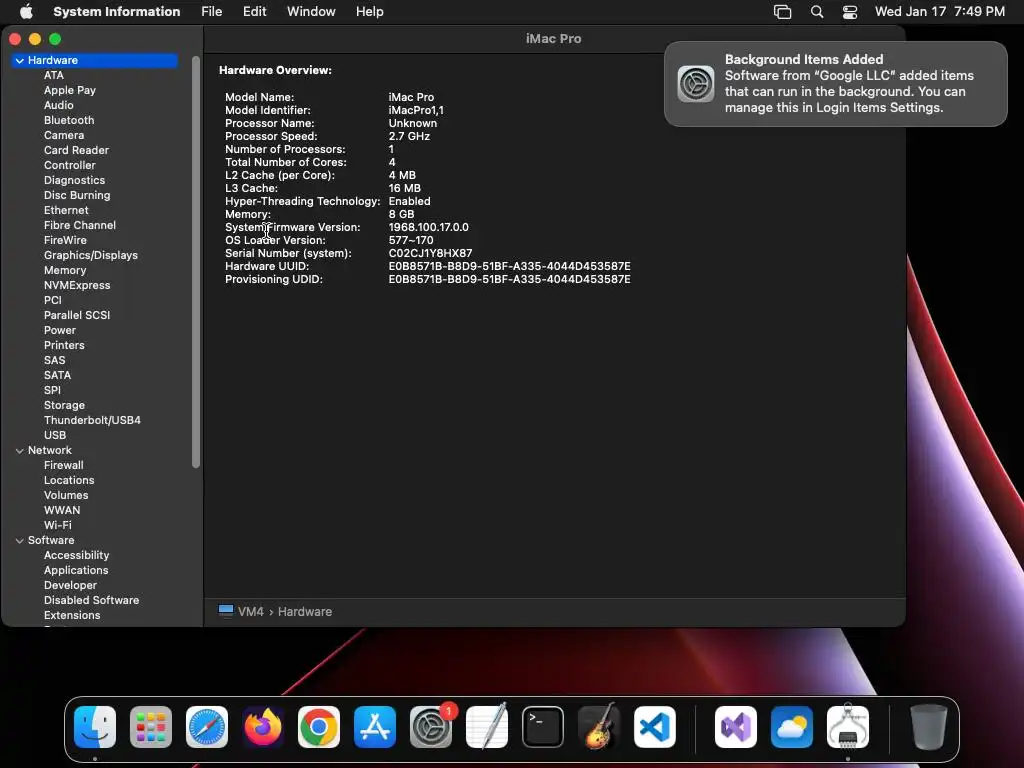Open System Information icon in the Dock
Viewport: 1024px width, 768px height.
pos(848,727)
